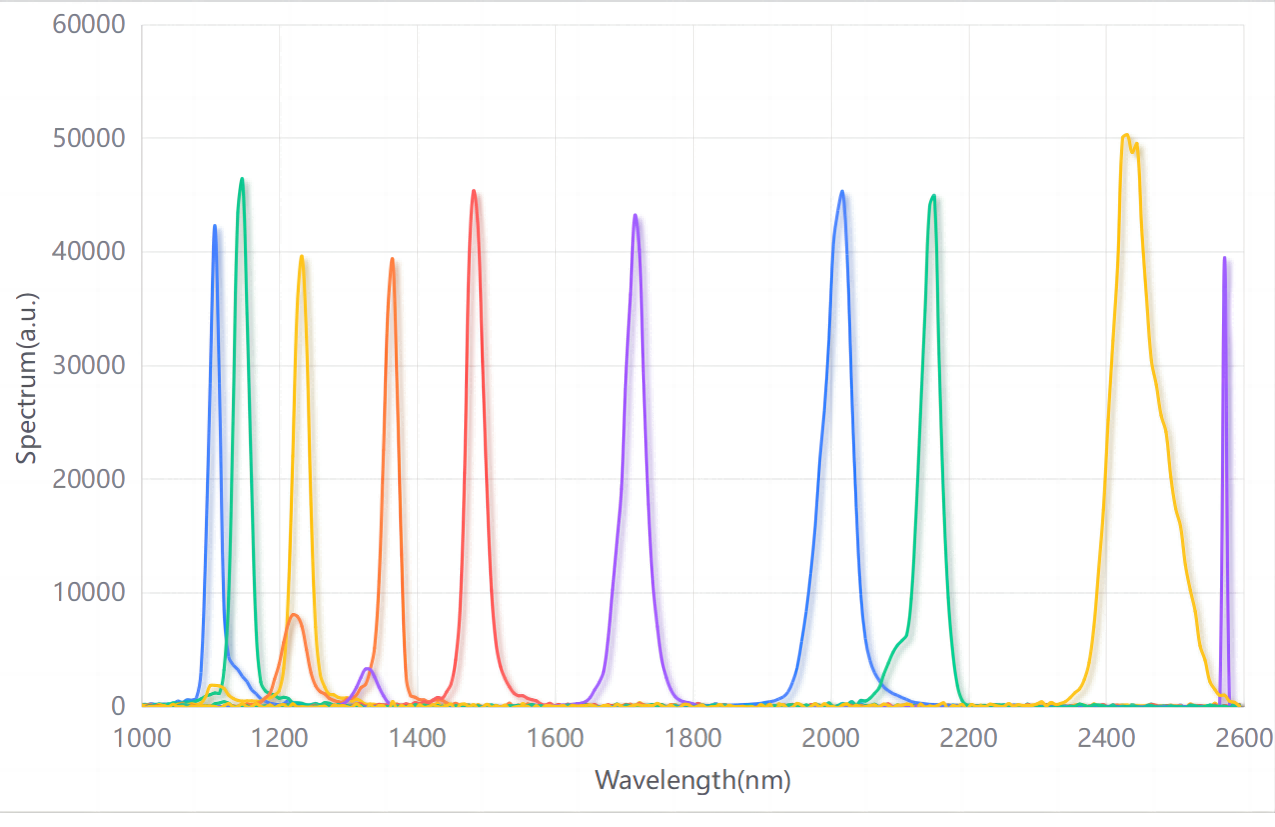Select the tall yellow peak near 1230 nm
Viewport: 1275px width, 827px height.
pyautogui.click(x=301, y=258)
